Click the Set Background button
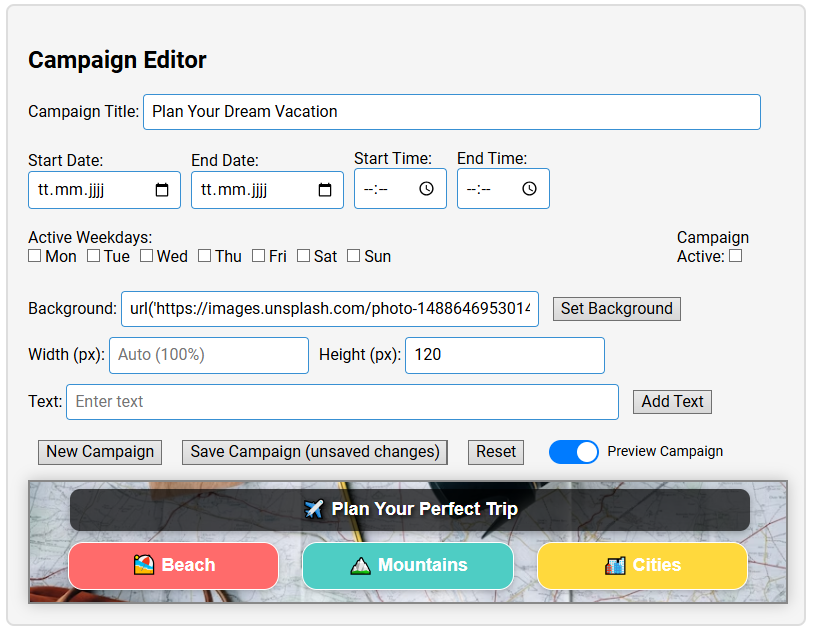 pos(616,309)
